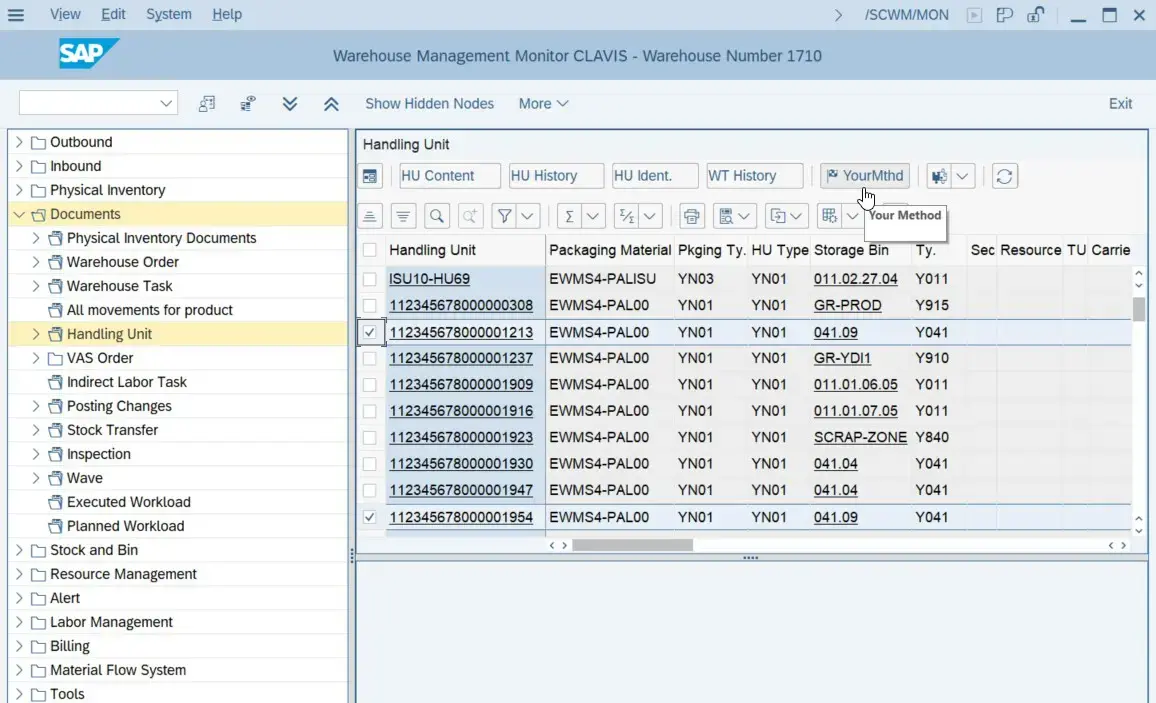Open the Find search icon in the ALV toolbar

[436, 216]
